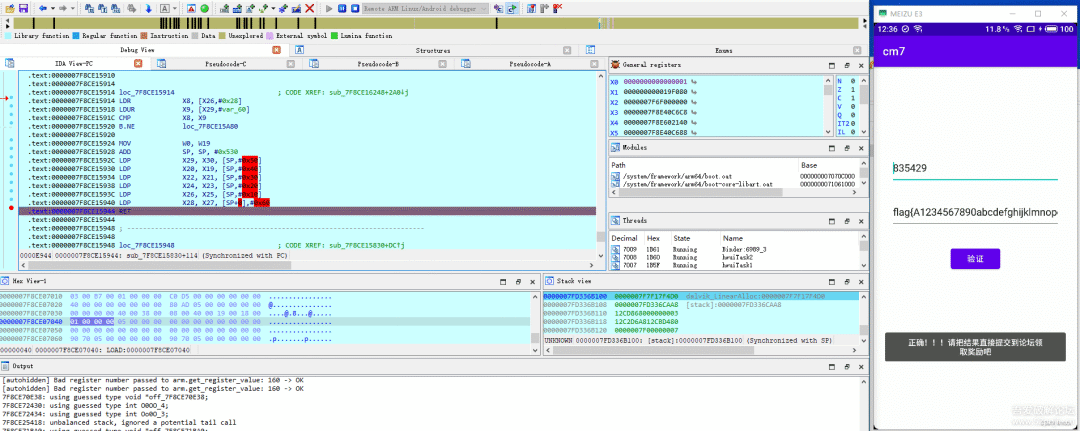Click the Path column header in Modules
This screenshot has width=1080, height=431.
pos(703,165)
